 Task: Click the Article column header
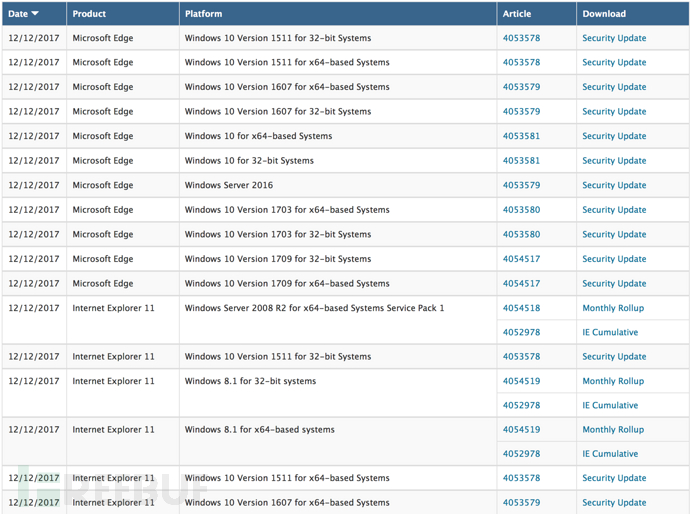(x=517, y=14)
